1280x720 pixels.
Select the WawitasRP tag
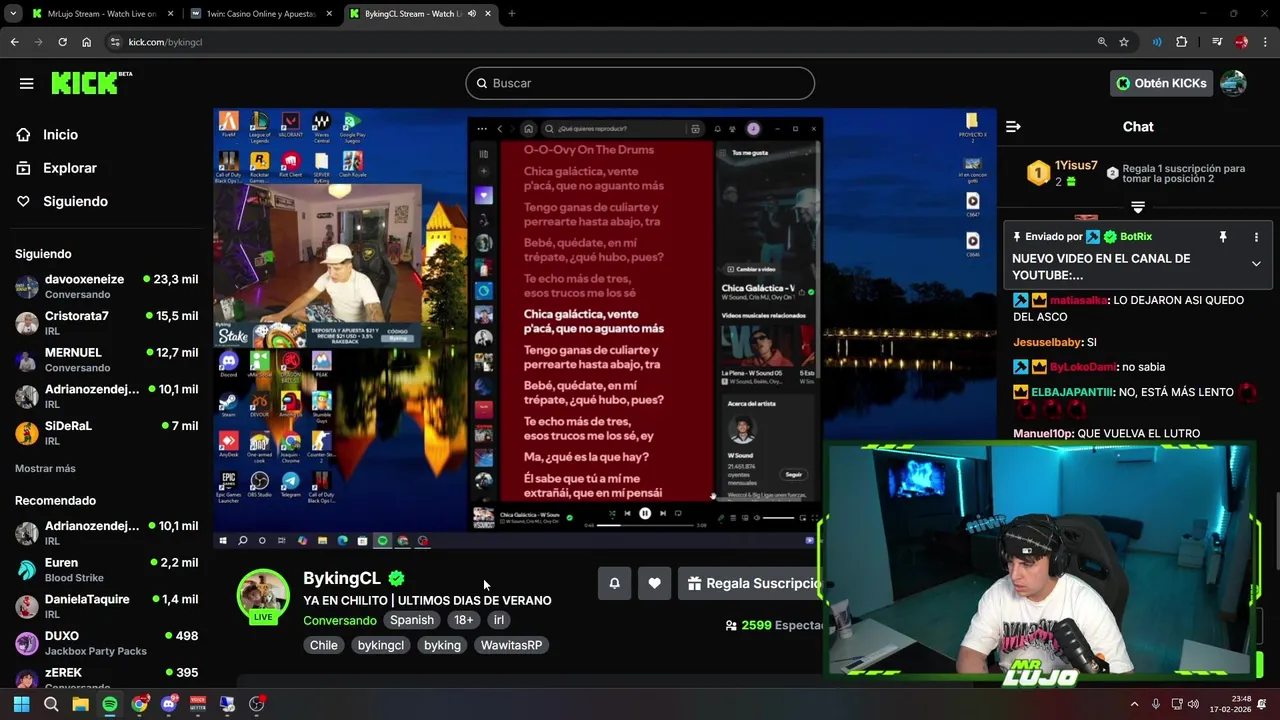tap(511, 645)
